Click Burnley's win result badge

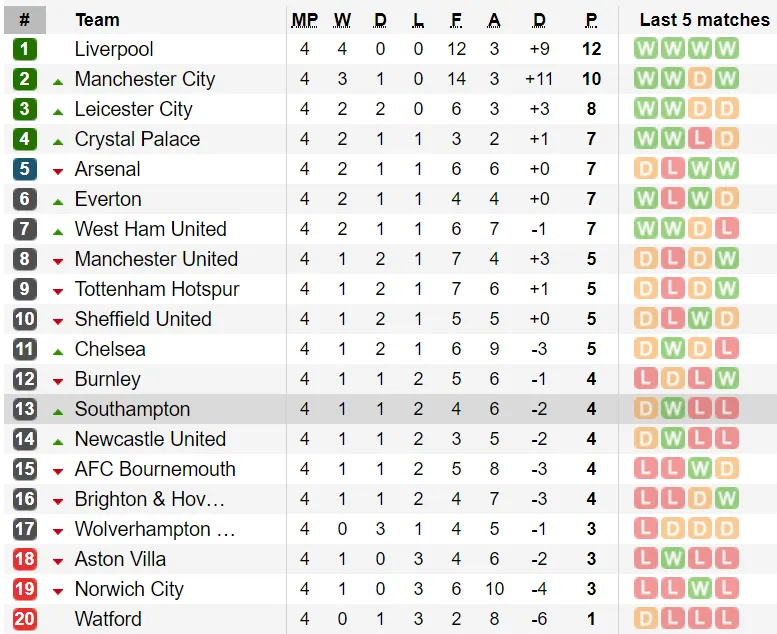tap(726, 379)
